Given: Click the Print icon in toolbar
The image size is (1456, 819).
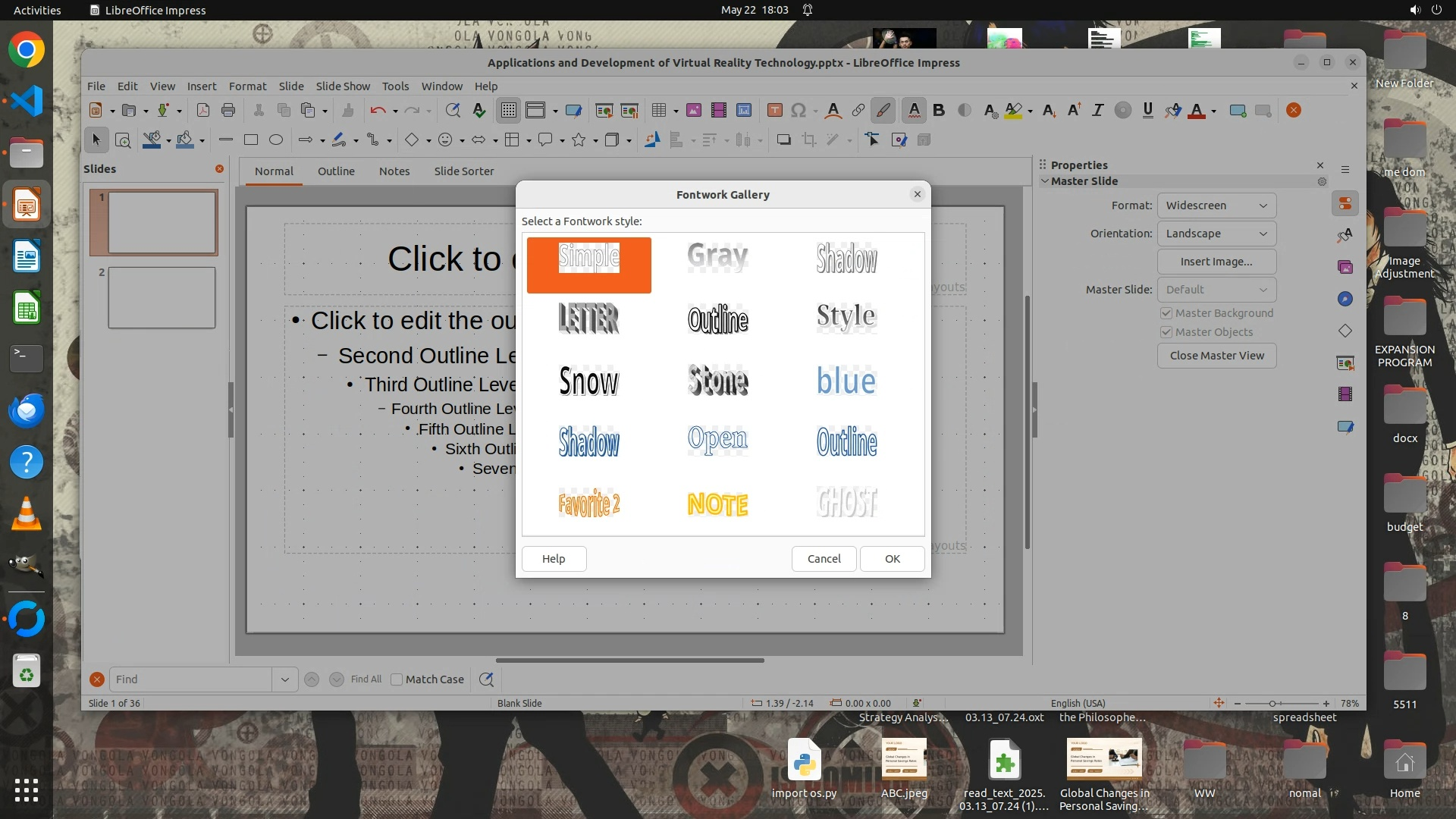Looking at the screenshot, I should click(228, 111).
